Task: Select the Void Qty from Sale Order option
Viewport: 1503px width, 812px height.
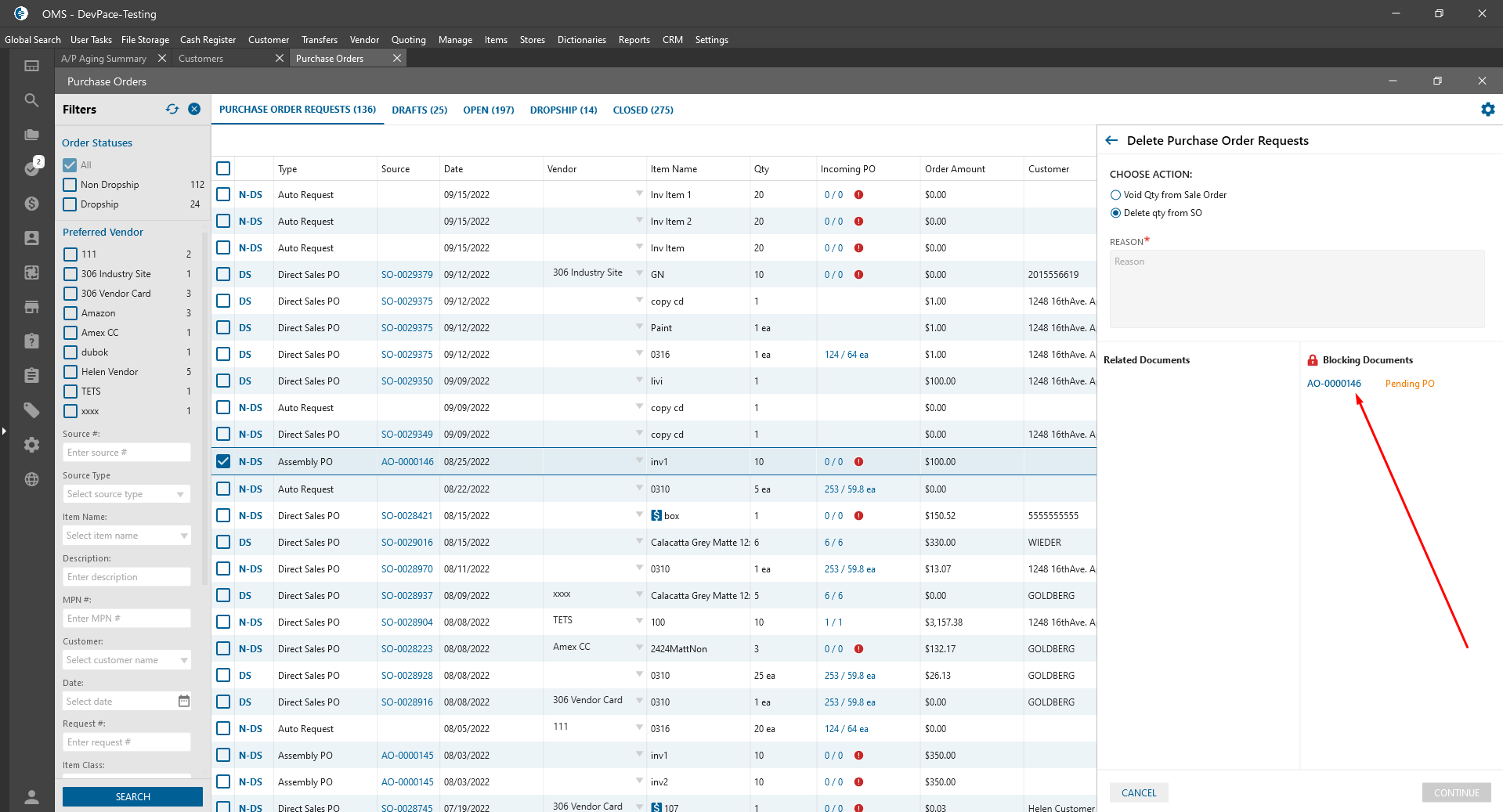Action: 1115,195
